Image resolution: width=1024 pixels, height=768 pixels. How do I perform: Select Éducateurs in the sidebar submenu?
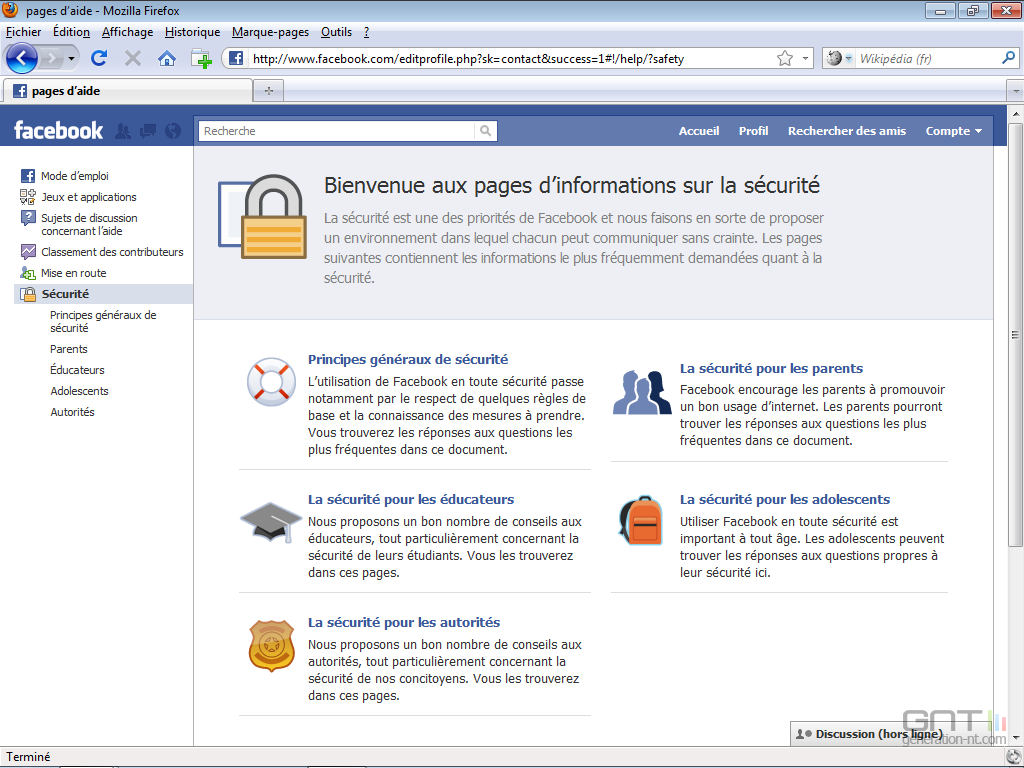tap(77, 370)
